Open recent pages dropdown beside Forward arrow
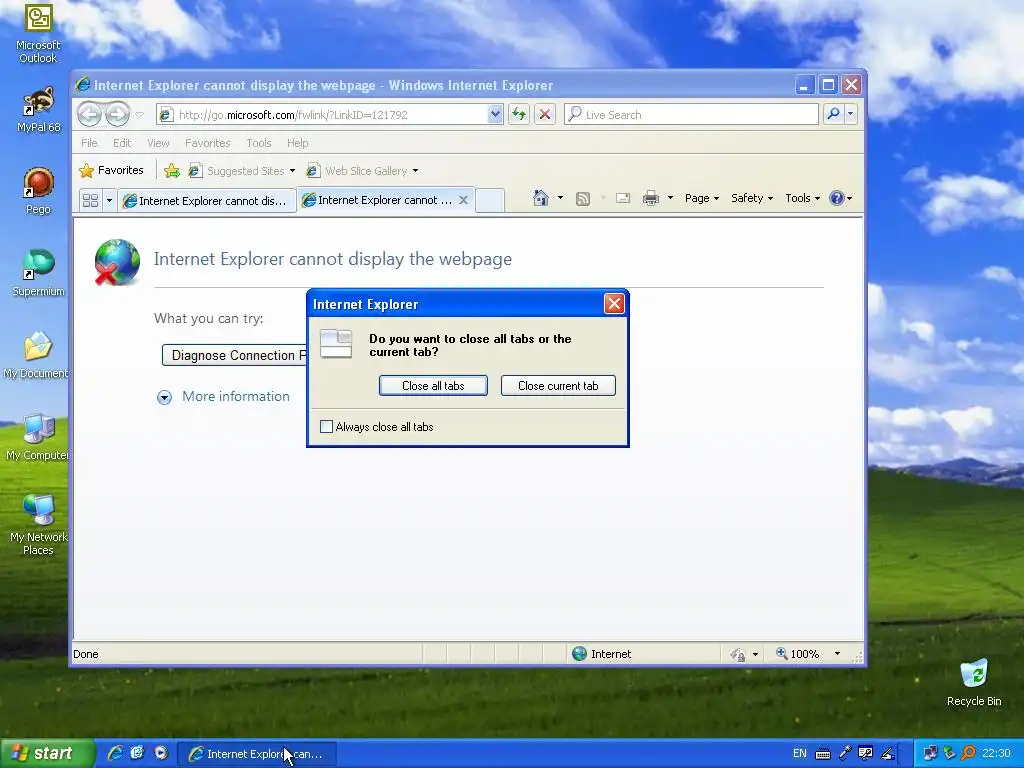The image size is (1024, 768). (x=139, y=115)
